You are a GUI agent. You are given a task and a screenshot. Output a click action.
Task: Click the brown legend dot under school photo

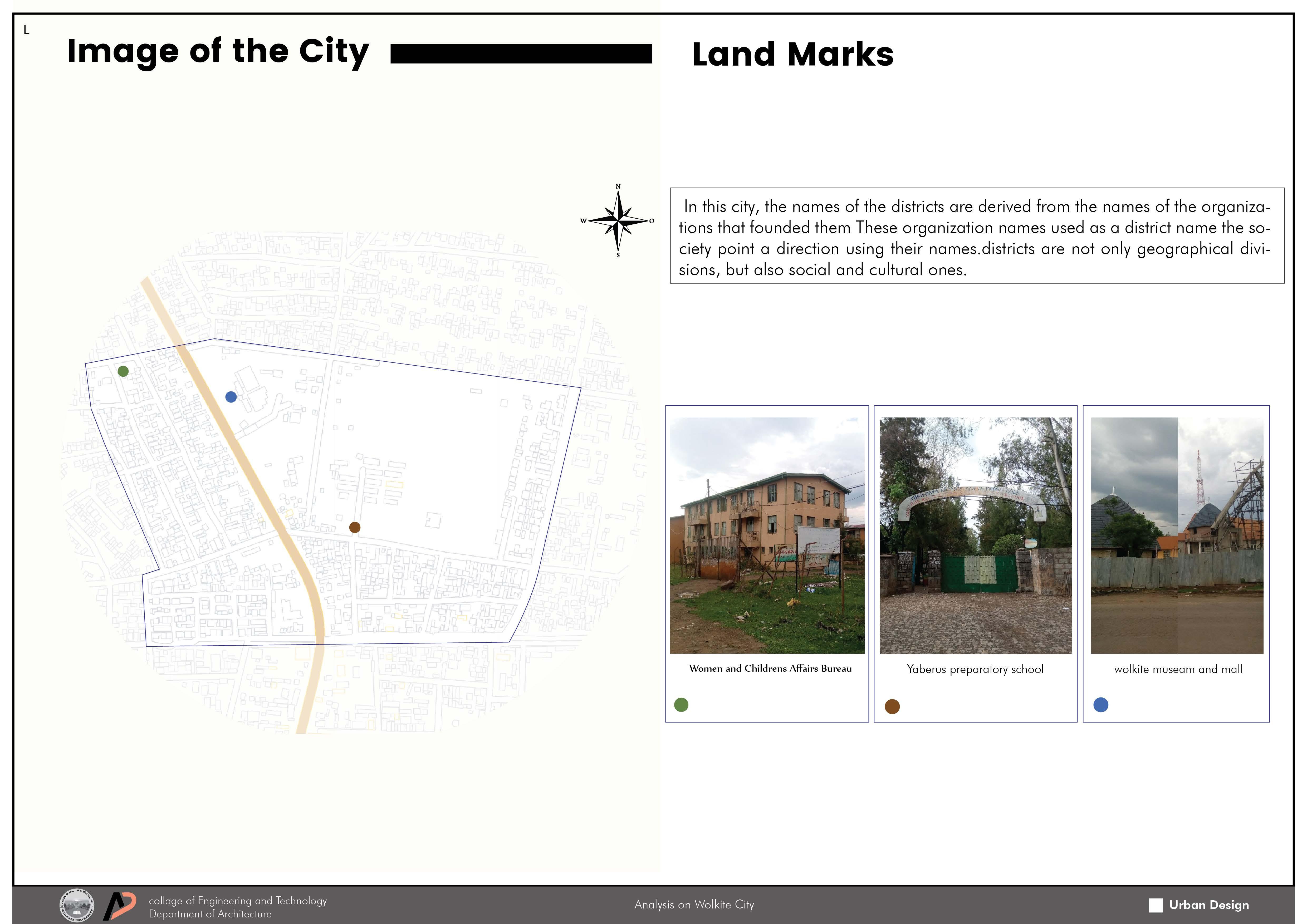(892, 707)
